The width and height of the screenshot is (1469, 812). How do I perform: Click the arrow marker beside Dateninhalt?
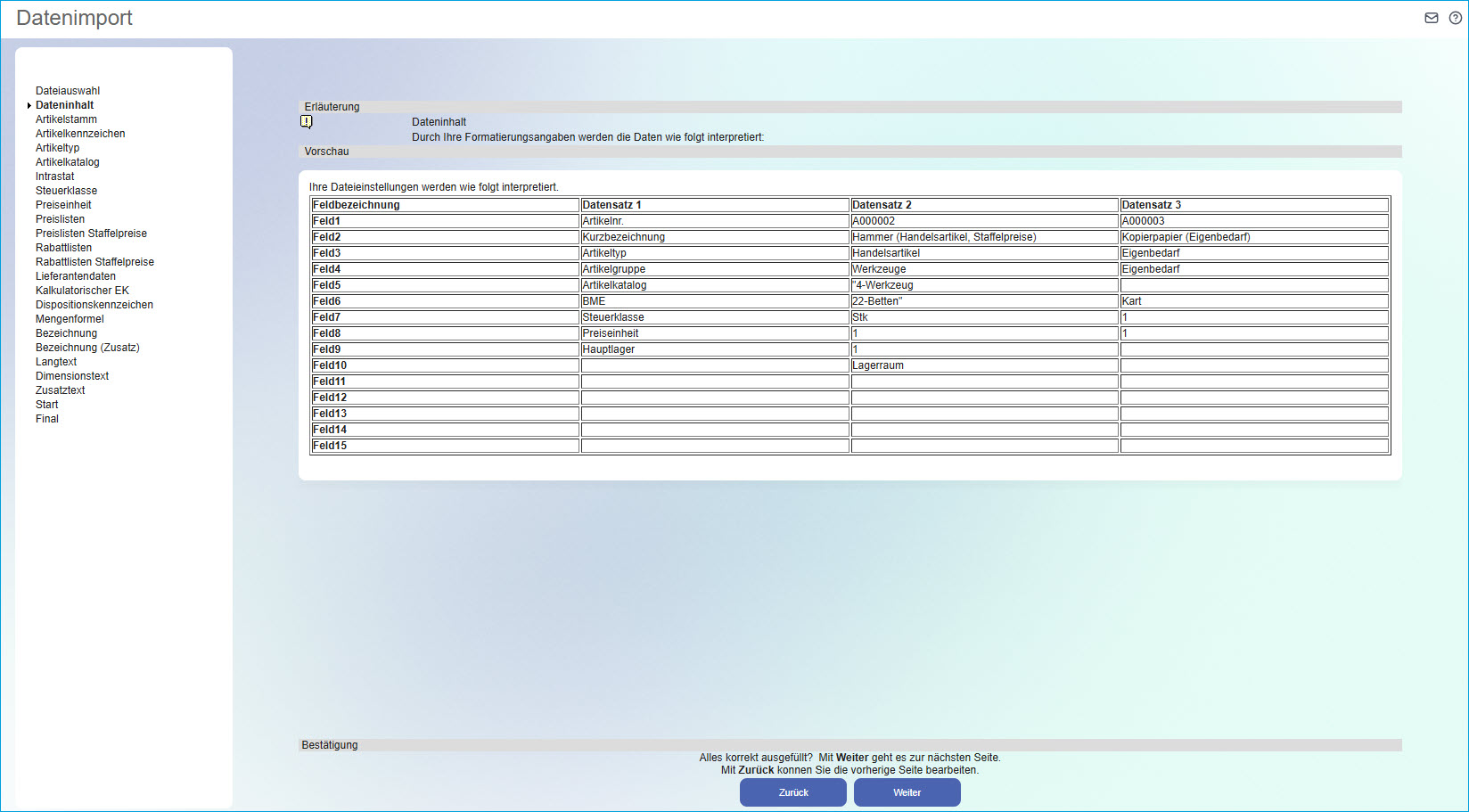pyautogui.click(x=29, y=105)
